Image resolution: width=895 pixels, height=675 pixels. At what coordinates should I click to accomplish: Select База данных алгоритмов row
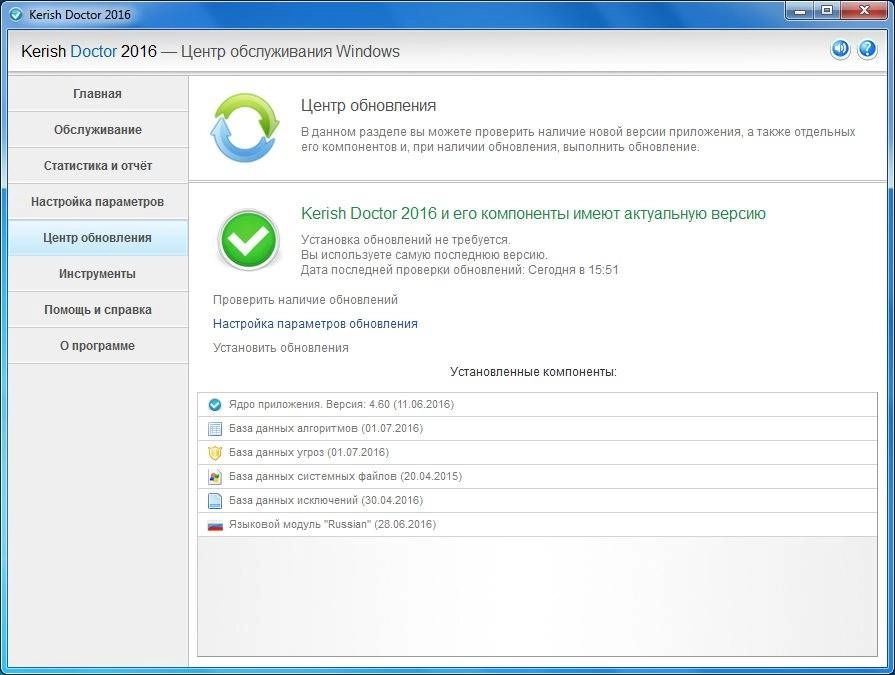point(537,429)
